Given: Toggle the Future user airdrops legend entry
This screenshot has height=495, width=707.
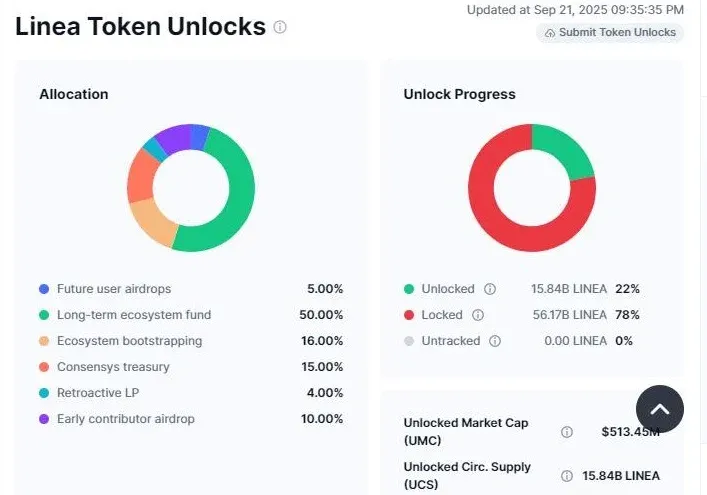Looking at the screenshot, I should [x=105, y=289].
